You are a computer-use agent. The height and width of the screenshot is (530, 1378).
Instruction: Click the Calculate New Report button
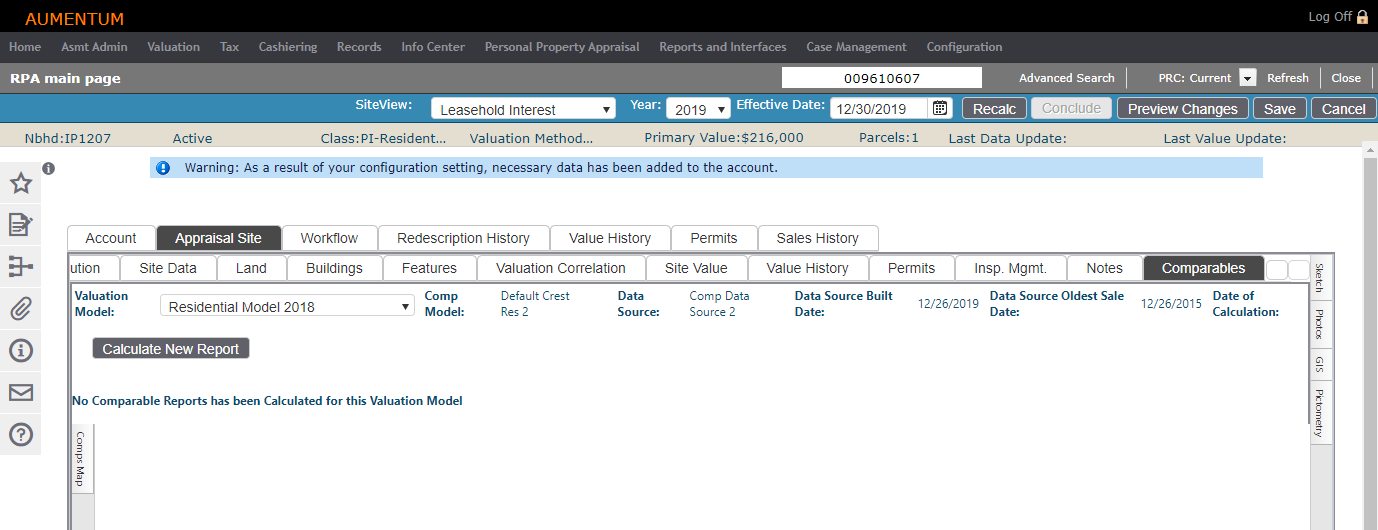171,349
